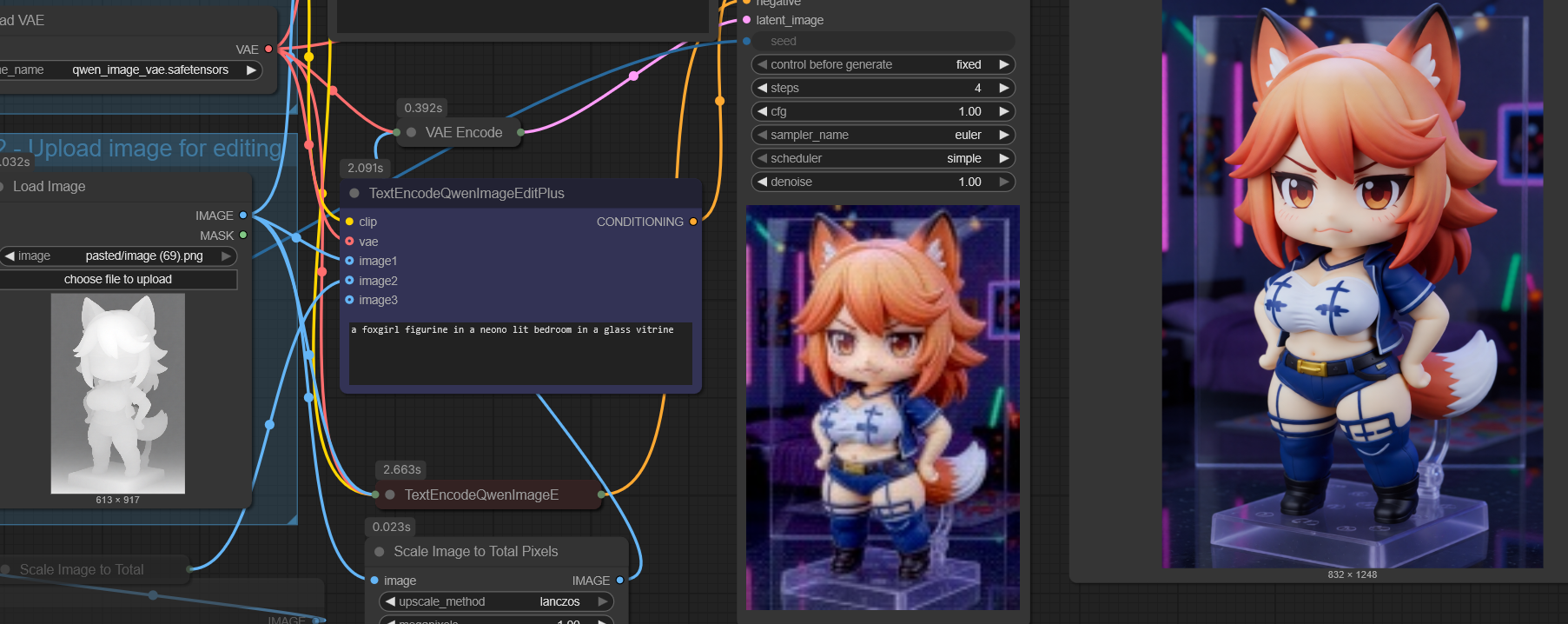Screen dimensions: 1568x624
Task: Click the 613 × 917 image size label
Action: pyautogui.click(x=118, y=500)
